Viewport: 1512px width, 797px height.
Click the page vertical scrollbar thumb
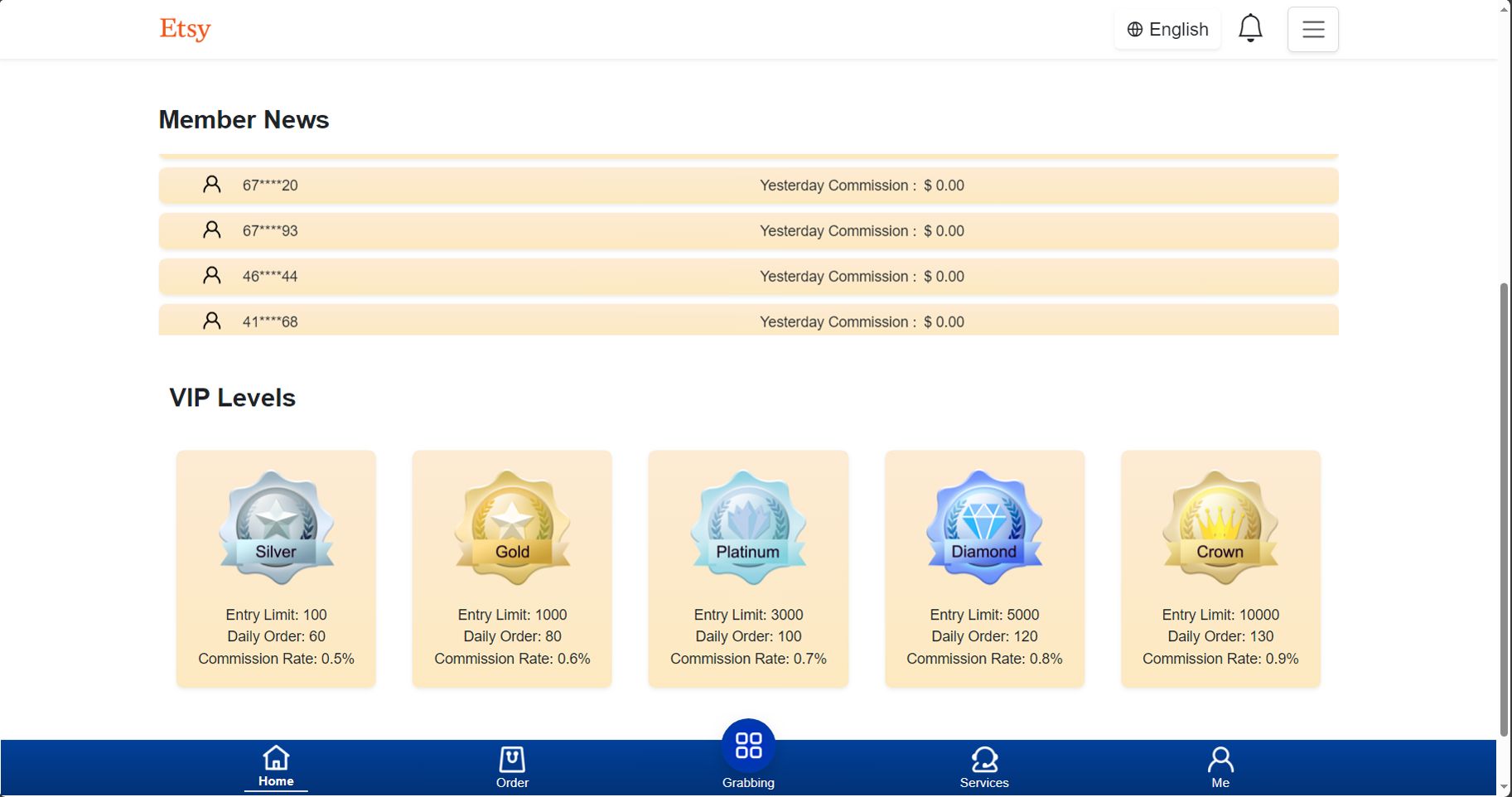click(1504, 510)
